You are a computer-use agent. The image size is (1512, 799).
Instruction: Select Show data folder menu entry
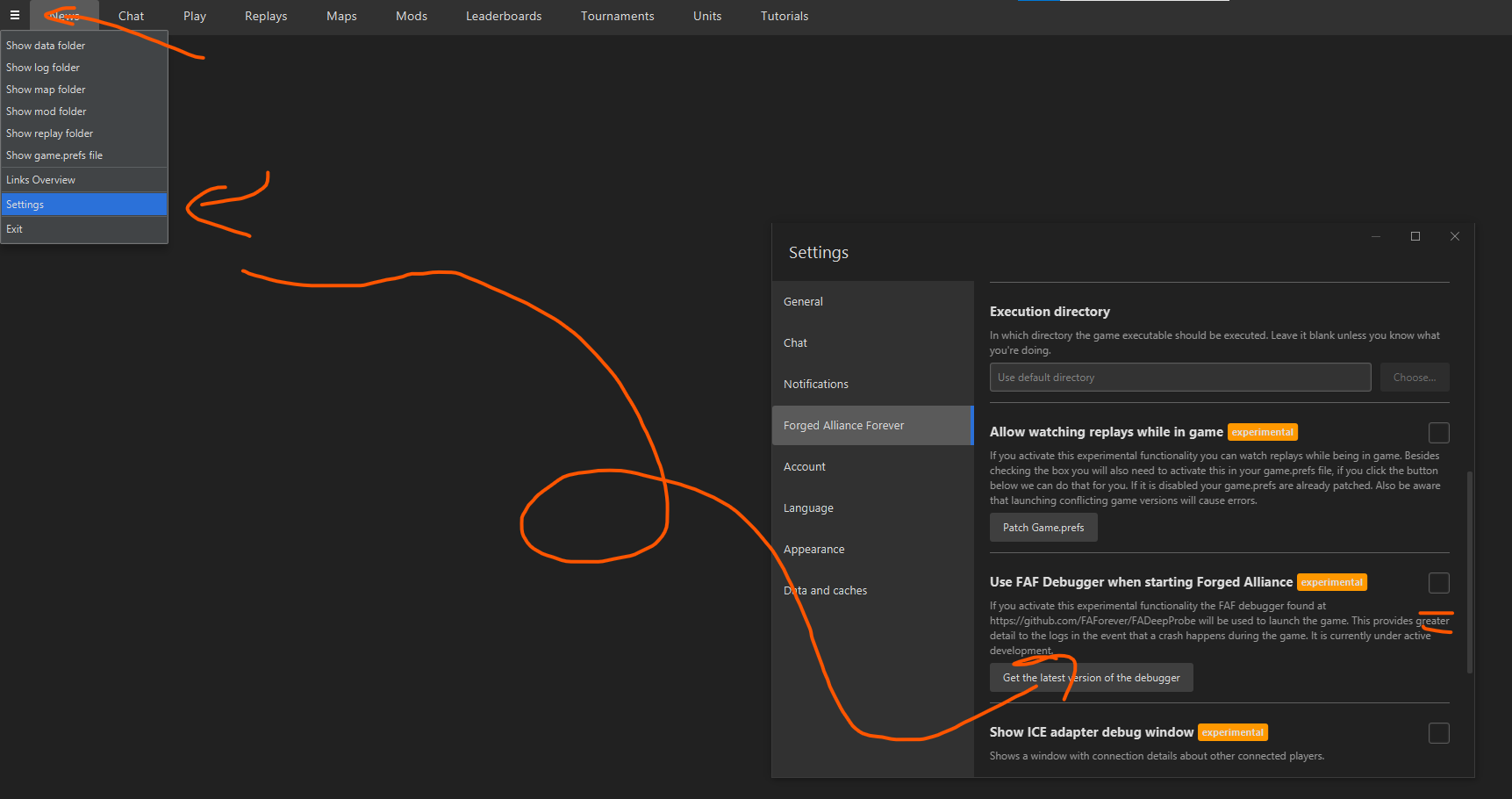(84, 46)
